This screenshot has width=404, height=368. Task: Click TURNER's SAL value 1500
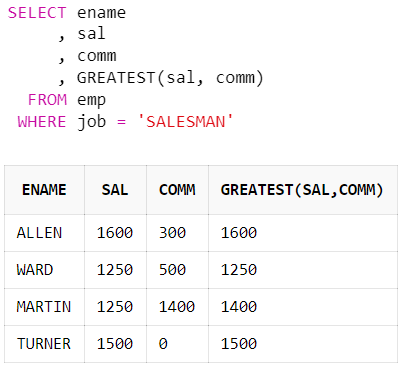pos(115,344)
